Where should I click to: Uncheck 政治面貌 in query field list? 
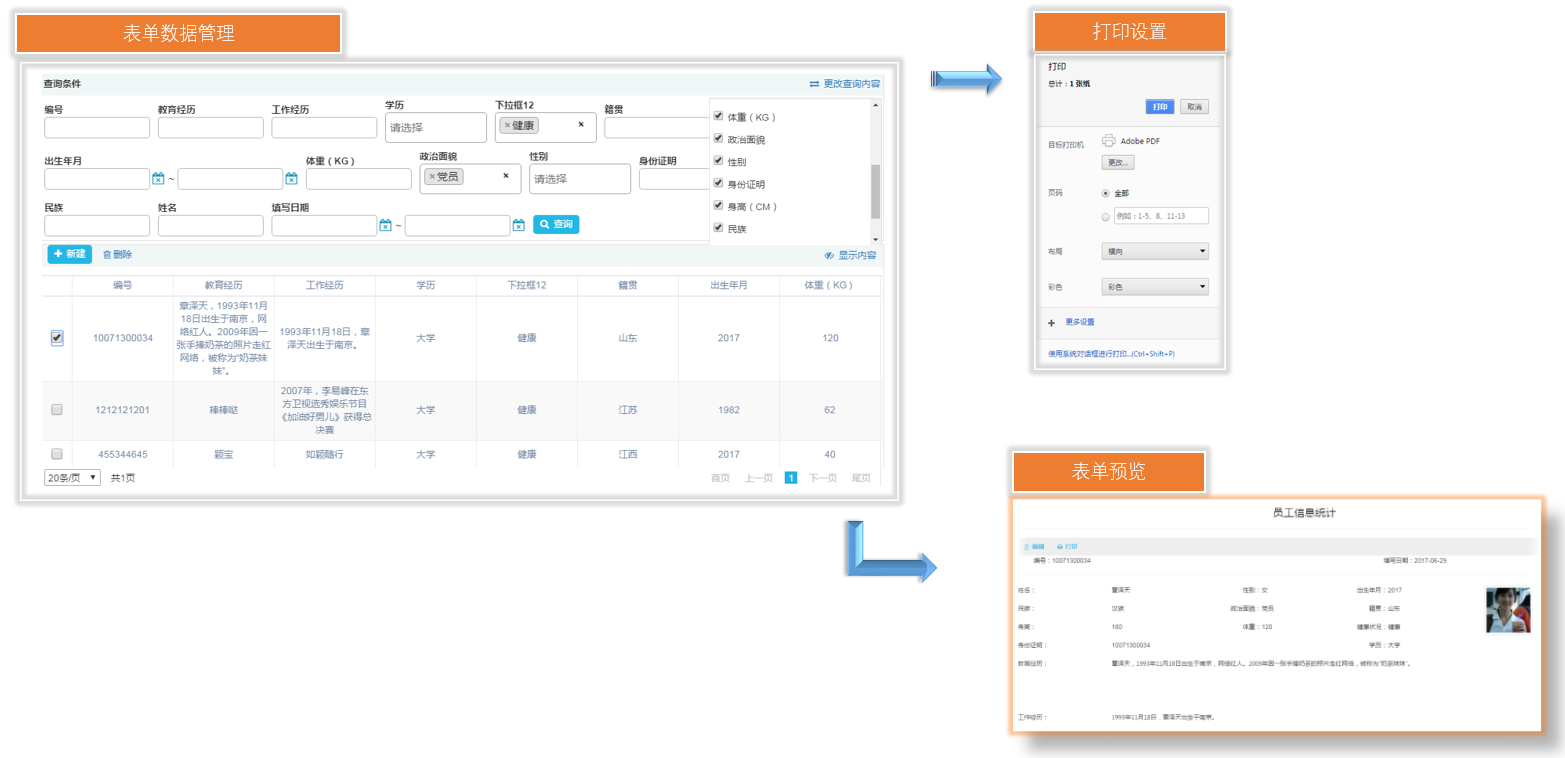coord(718,139)
